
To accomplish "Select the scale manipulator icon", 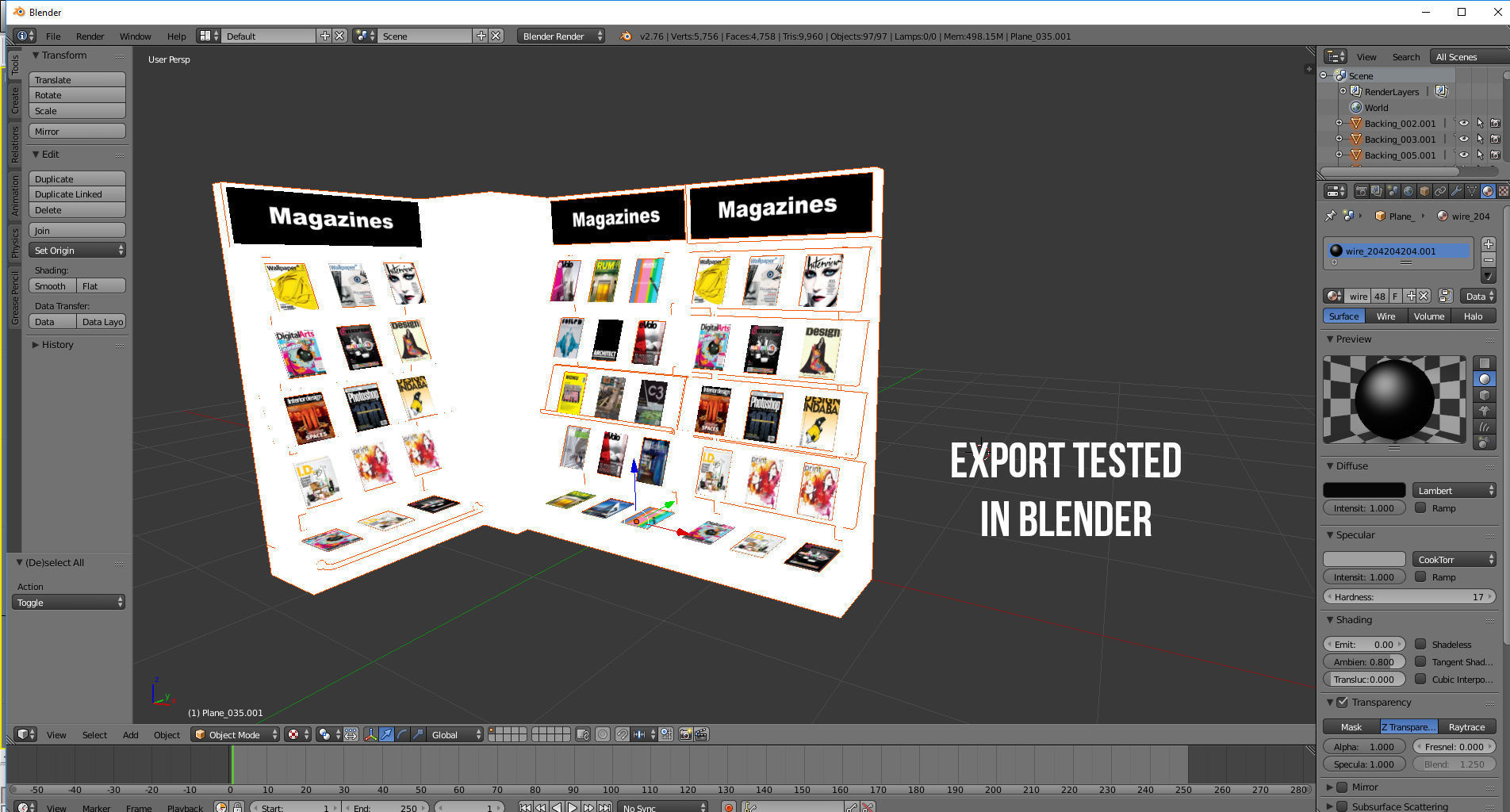I will click(x=418, y=734).
